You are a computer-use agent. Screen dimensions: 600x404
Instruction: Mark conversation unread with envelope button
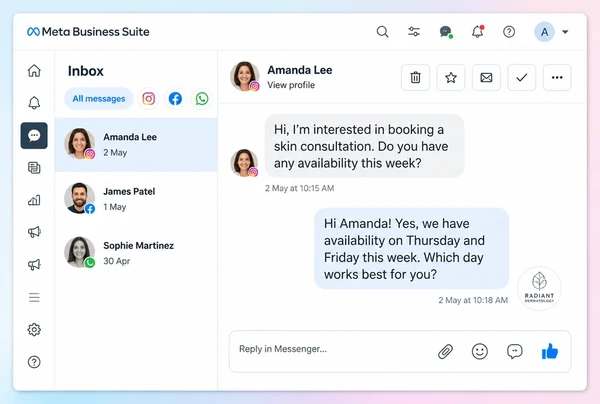coord(486,78)
